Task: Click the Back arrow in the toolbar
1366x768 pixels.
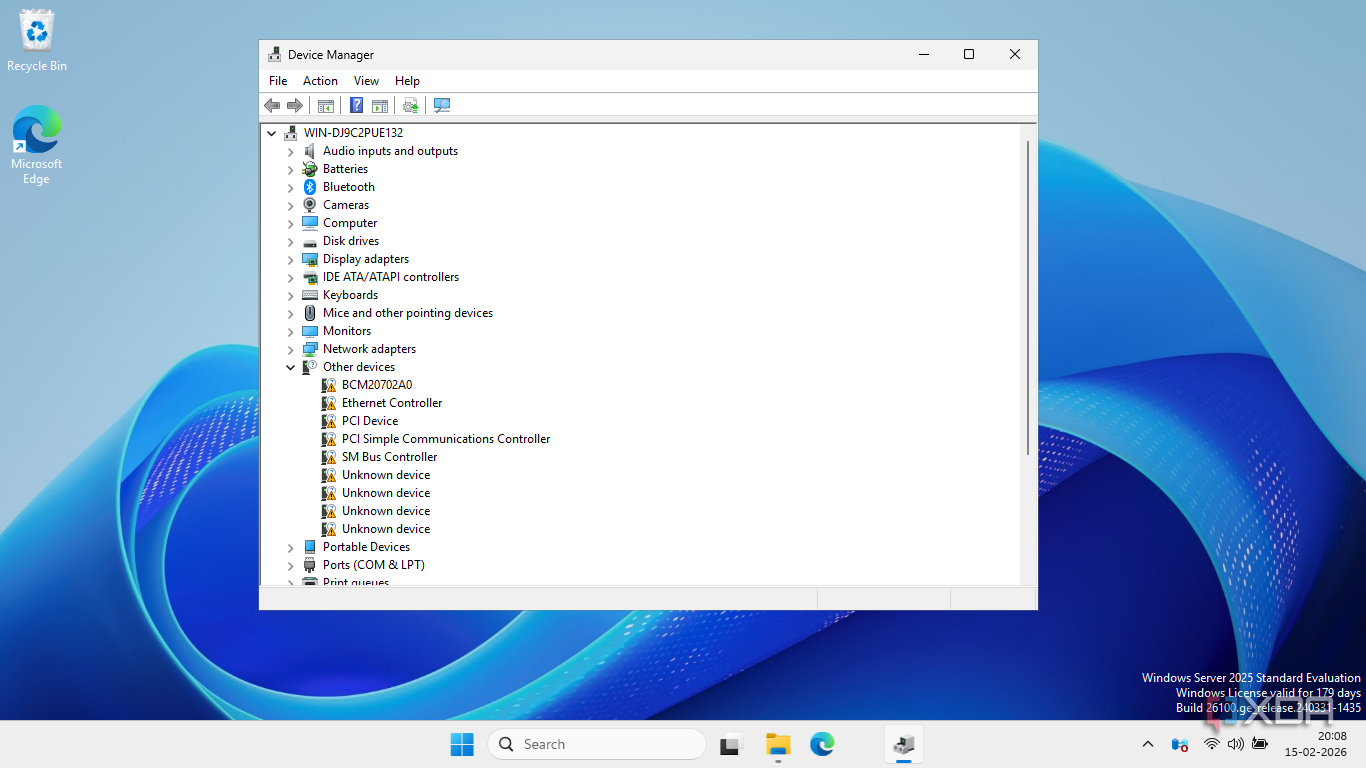Action: click(x=272, y=106)
